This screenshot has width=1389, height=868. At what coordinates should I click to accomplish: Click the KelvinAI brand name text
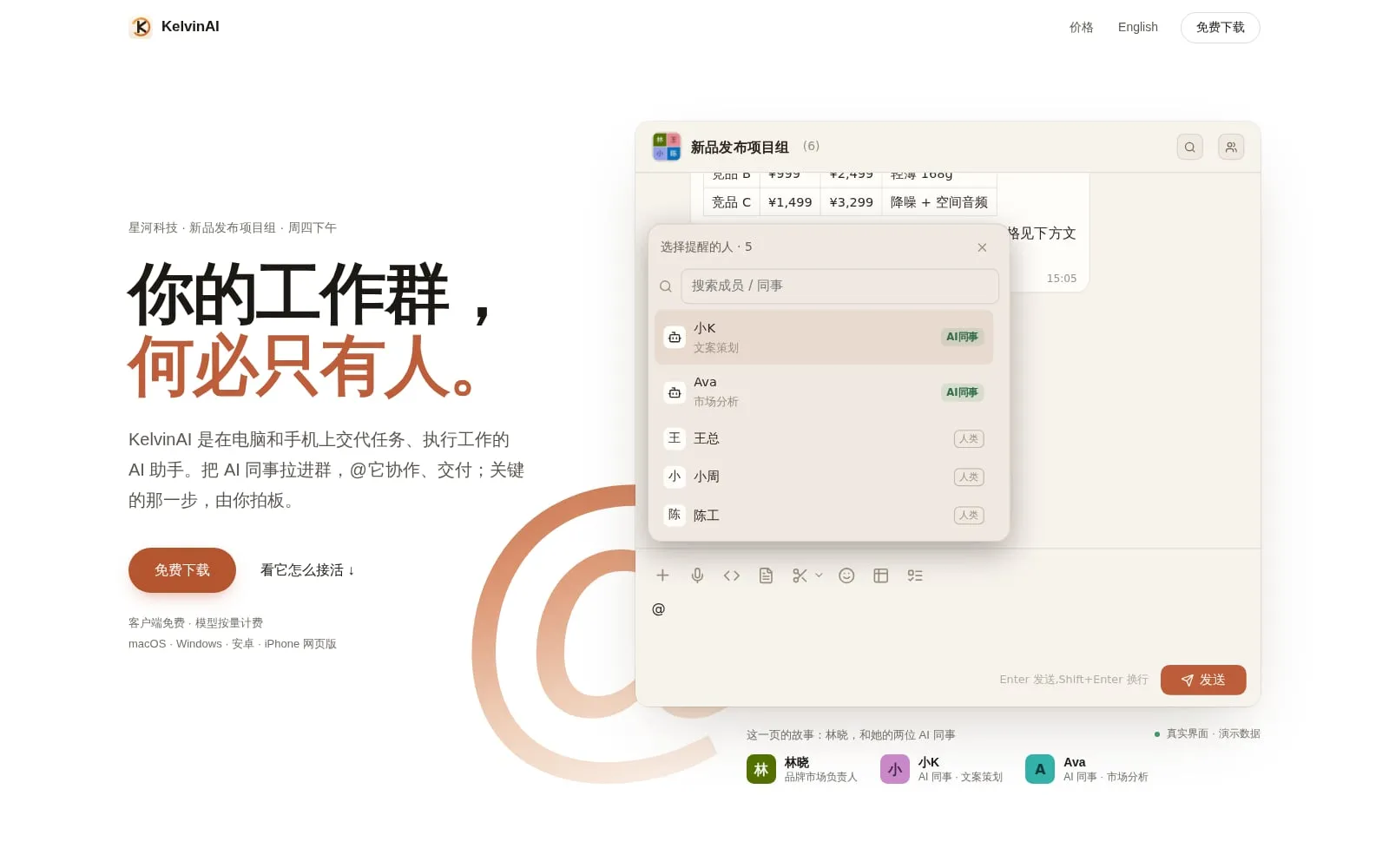tap(190, 27)
